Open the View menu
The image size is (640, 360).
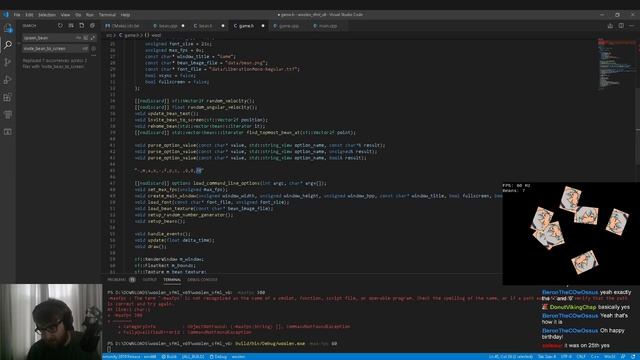pyautogui.click(x=65, y=15)
